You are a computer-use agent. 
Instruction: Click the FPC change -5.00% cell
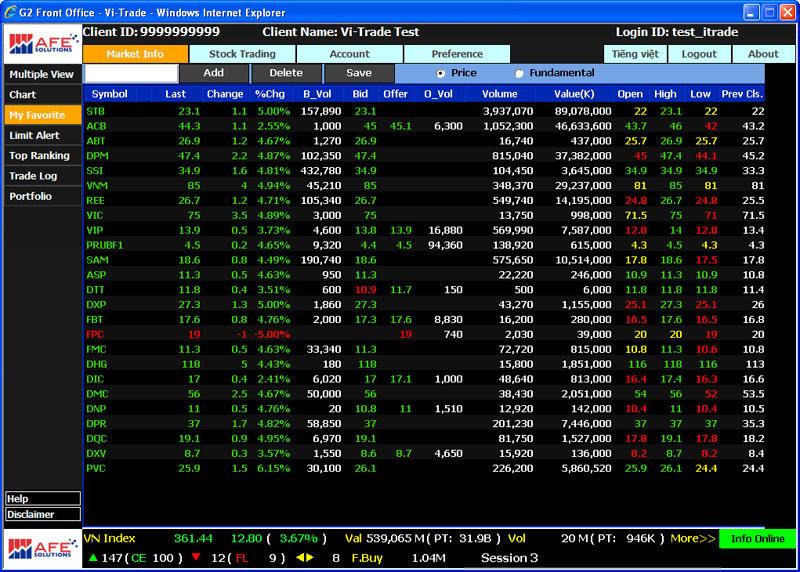272,334
